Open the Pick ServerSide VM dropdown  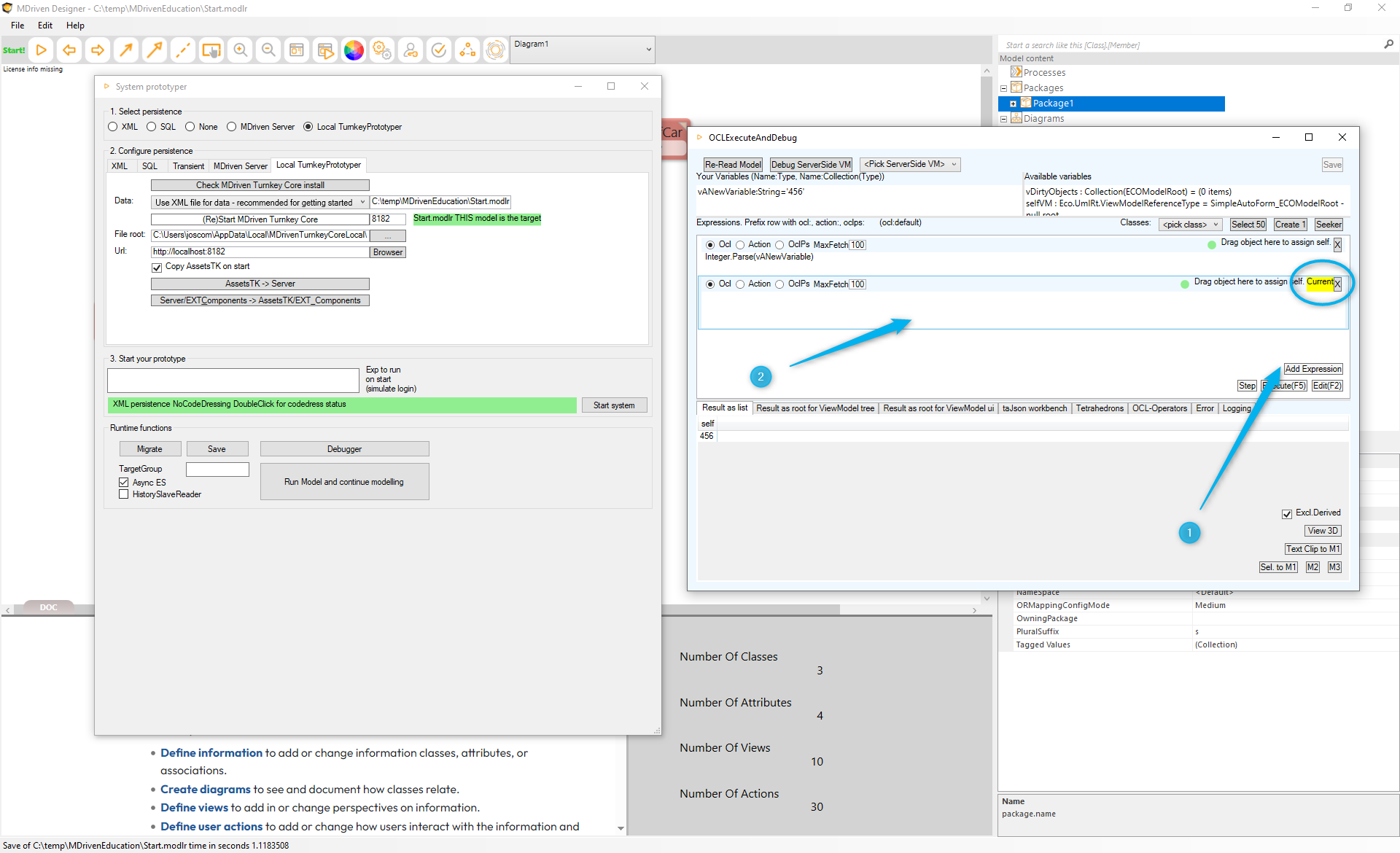(954, 165)
